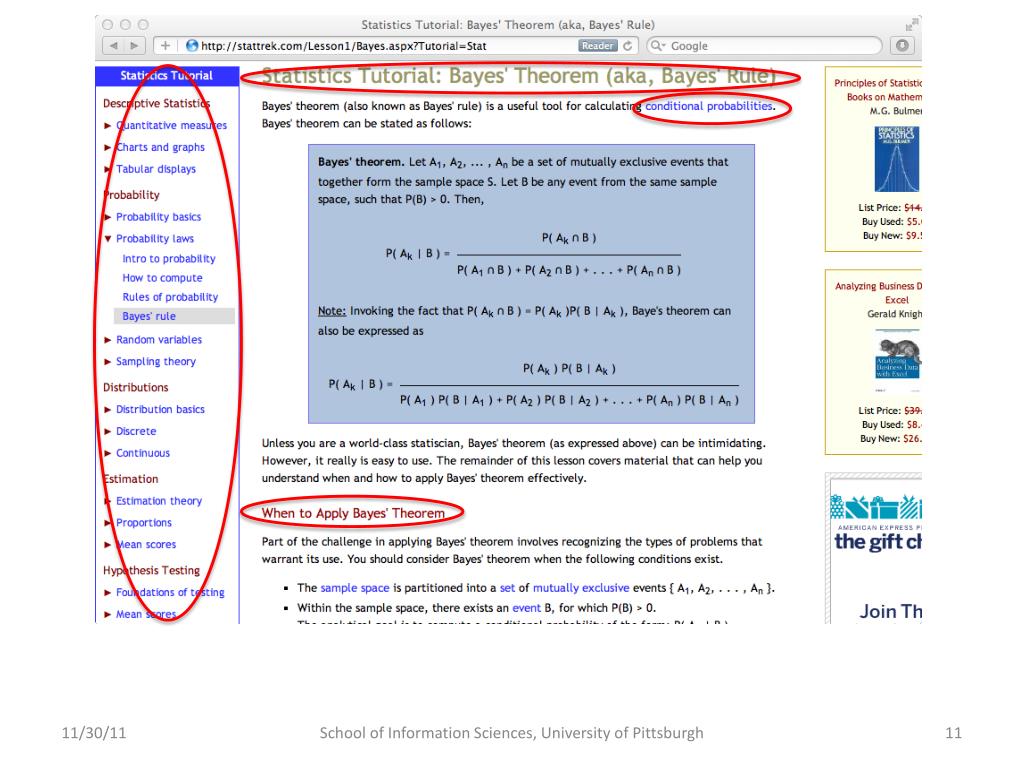Click the magnifier icon in Google search box
The image size is (1024, 768).
658,46
